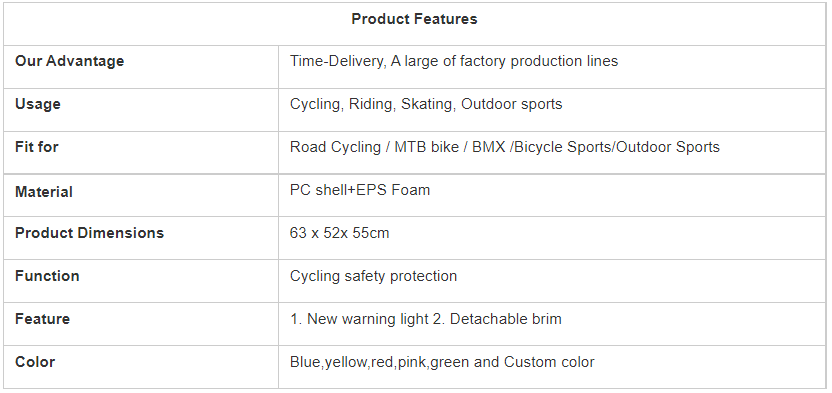Click the Time-Delivery factory production lines text
The image size is (832, 393).
point(454,61)
